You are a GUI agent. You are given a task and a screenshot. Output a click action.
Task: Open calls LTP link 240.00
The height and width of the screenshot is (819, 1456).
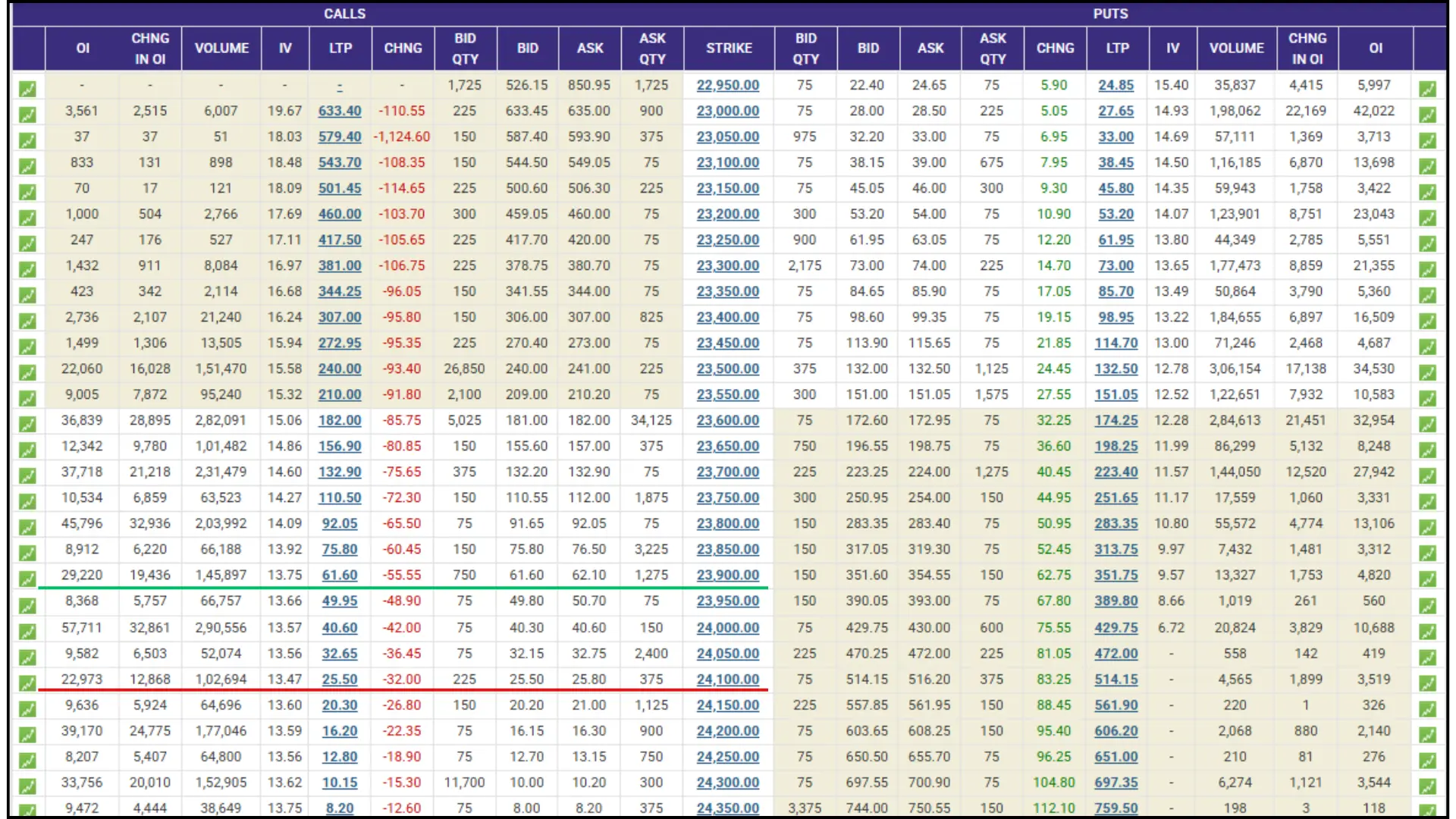[x=340, y=369]
